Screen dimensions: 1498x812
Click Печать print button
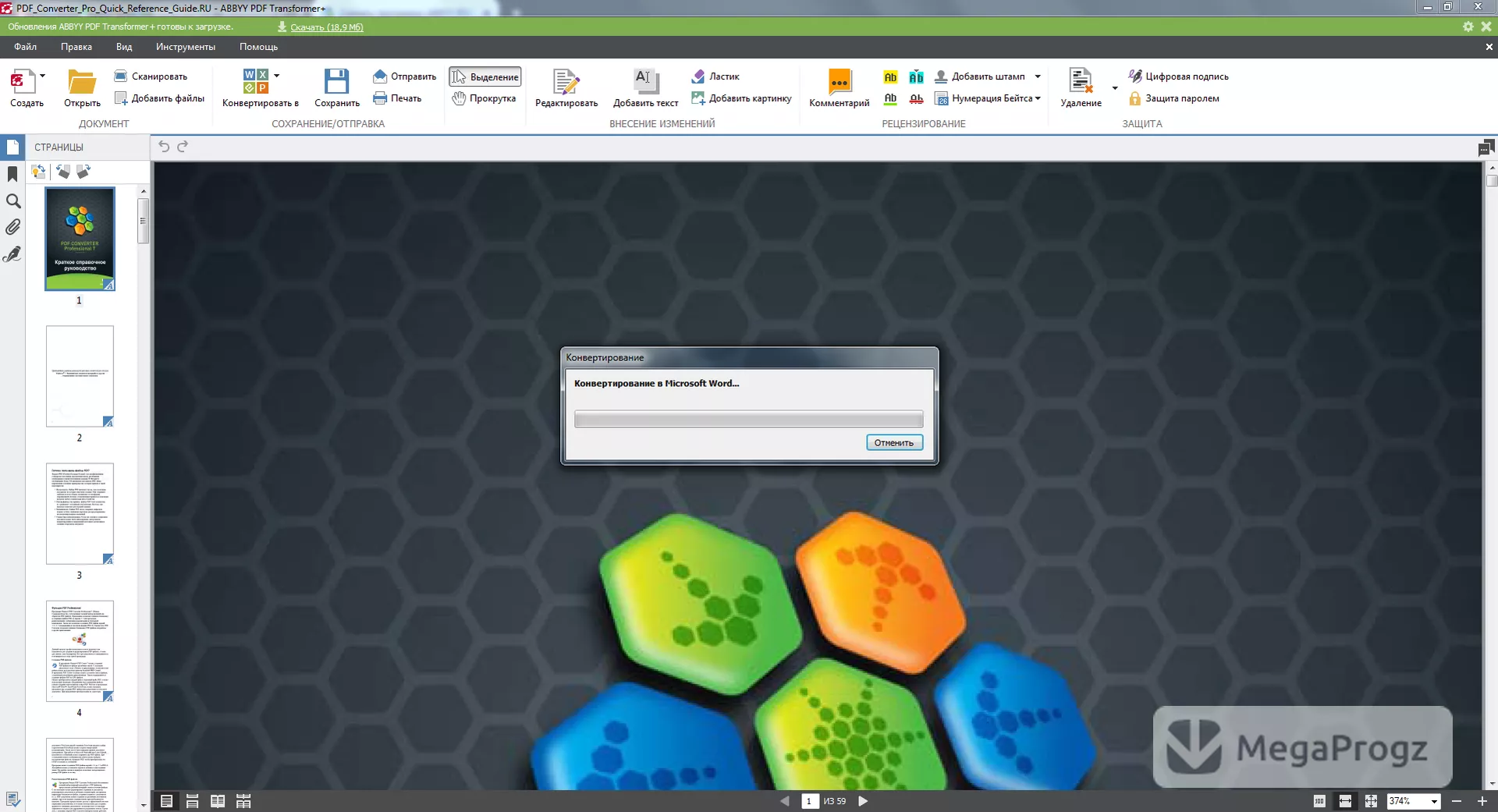click(x=397, y=98)
